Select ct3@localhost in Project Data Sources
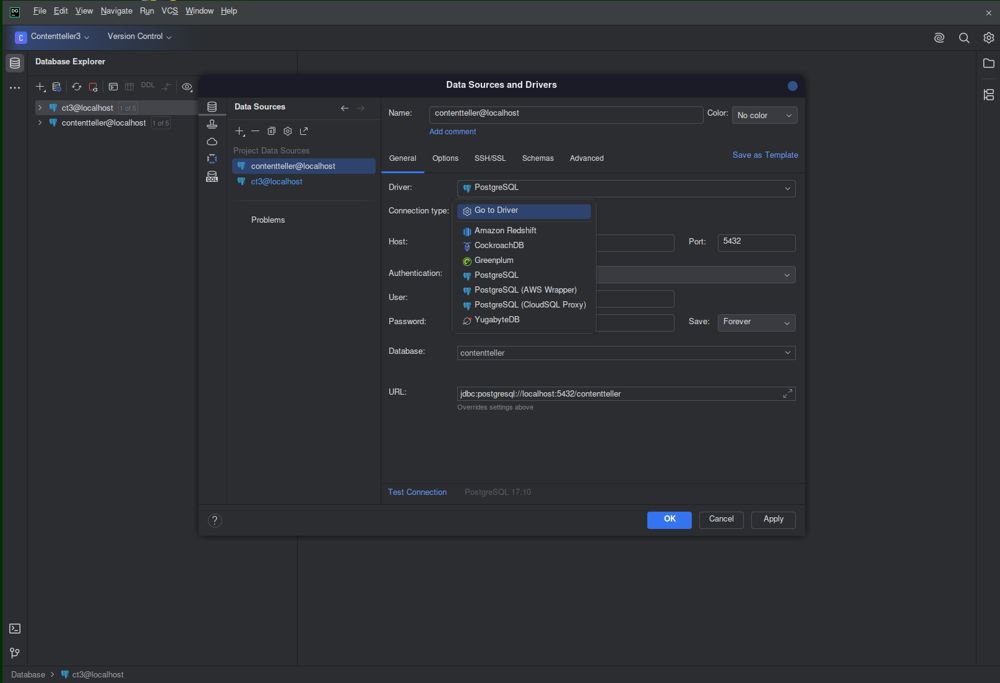Viewport: 1000px width, 683px height. (x=304, y=182)
